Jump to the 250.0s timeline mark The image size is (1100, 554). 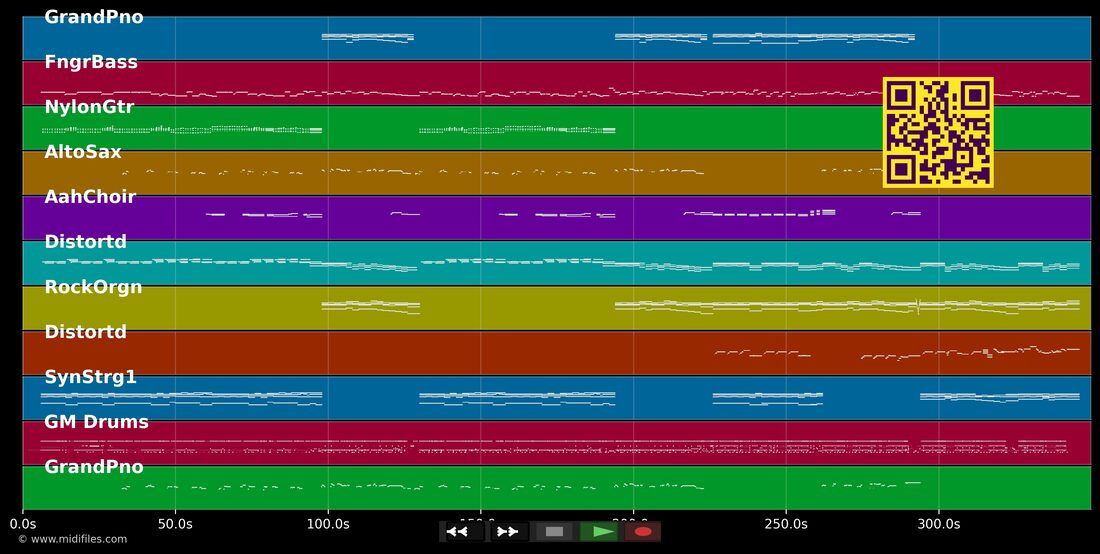[786, 523]
